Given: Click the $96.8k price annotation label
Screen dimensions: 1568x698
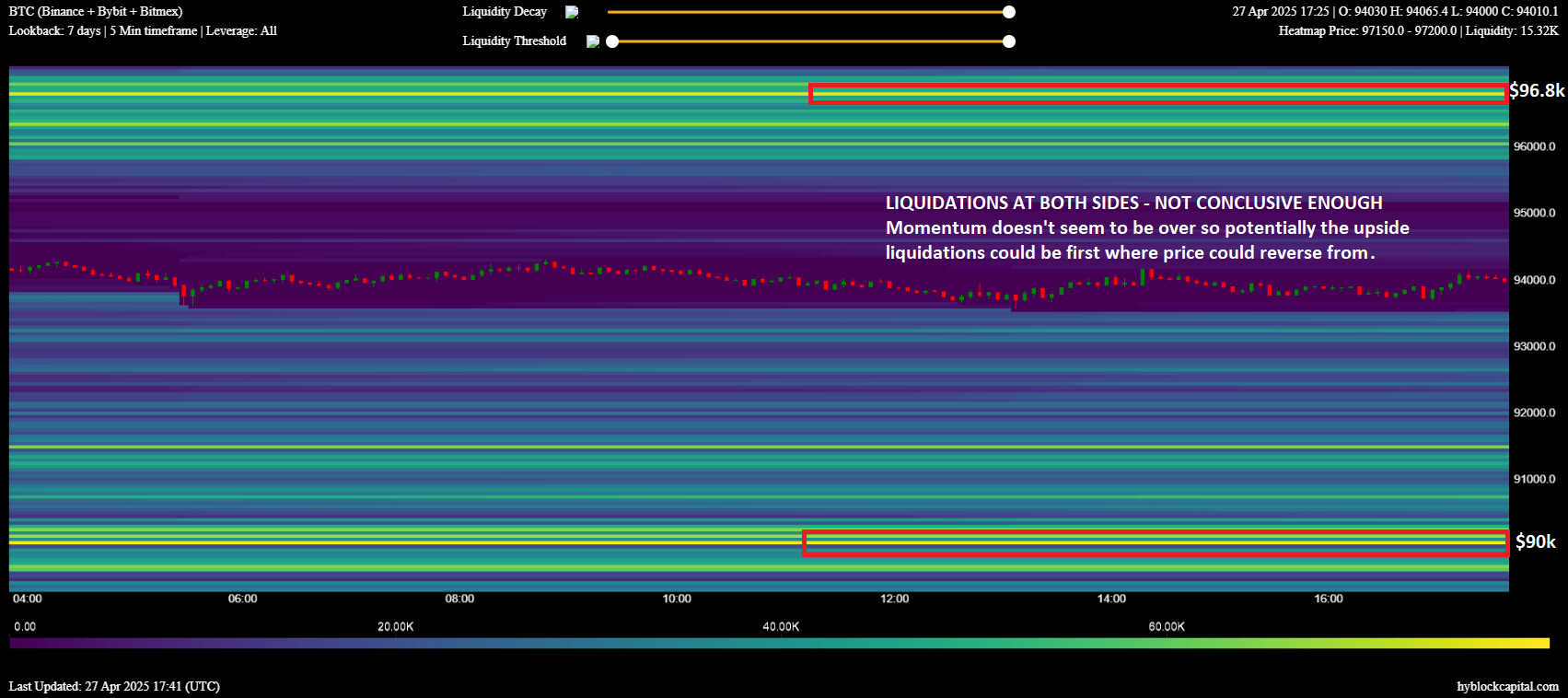Looking at the screenshot, I should pyautogui.click(x=1537, y=90).
